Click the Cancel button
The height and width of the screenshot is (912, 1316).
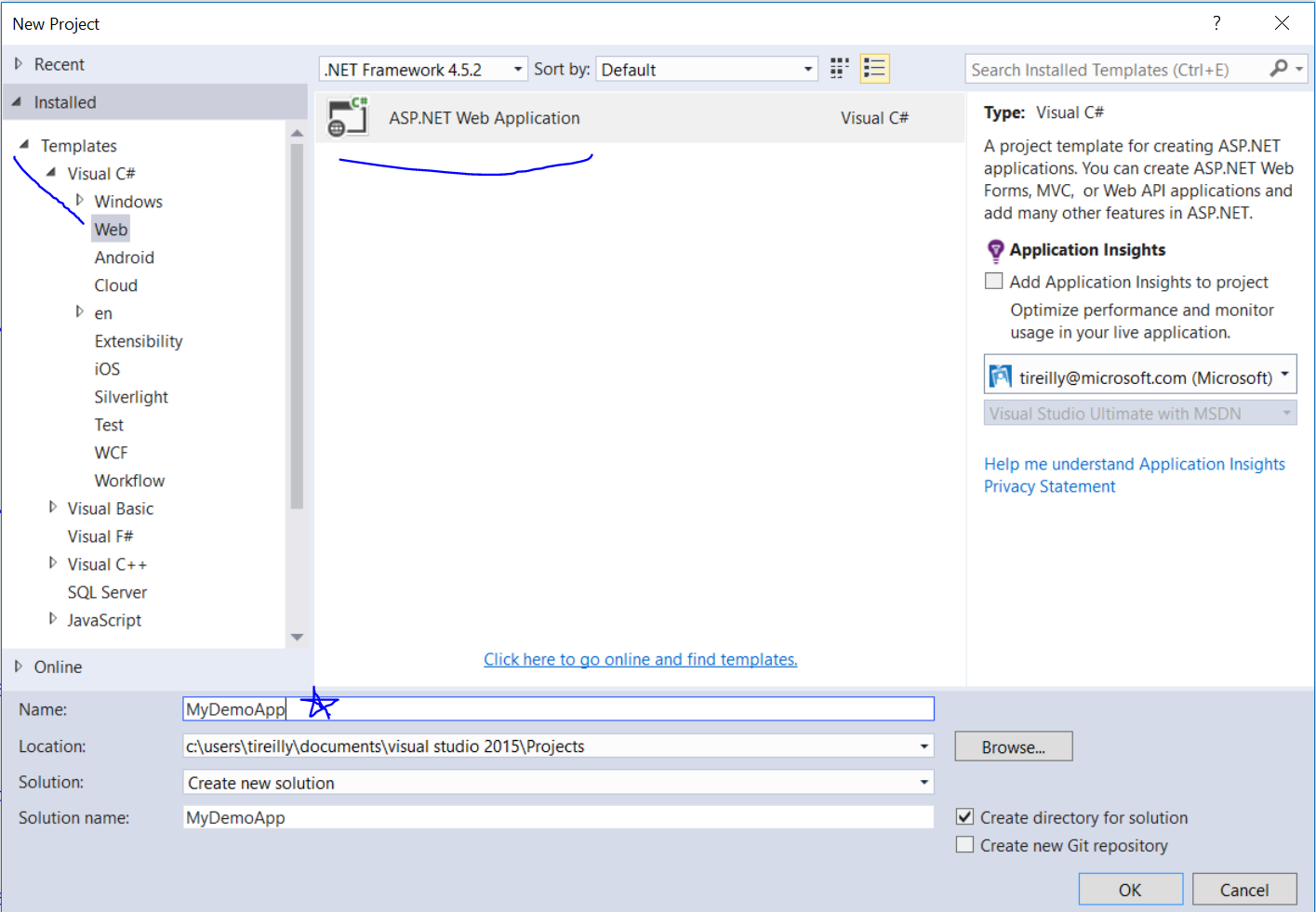coord(1244,890)
